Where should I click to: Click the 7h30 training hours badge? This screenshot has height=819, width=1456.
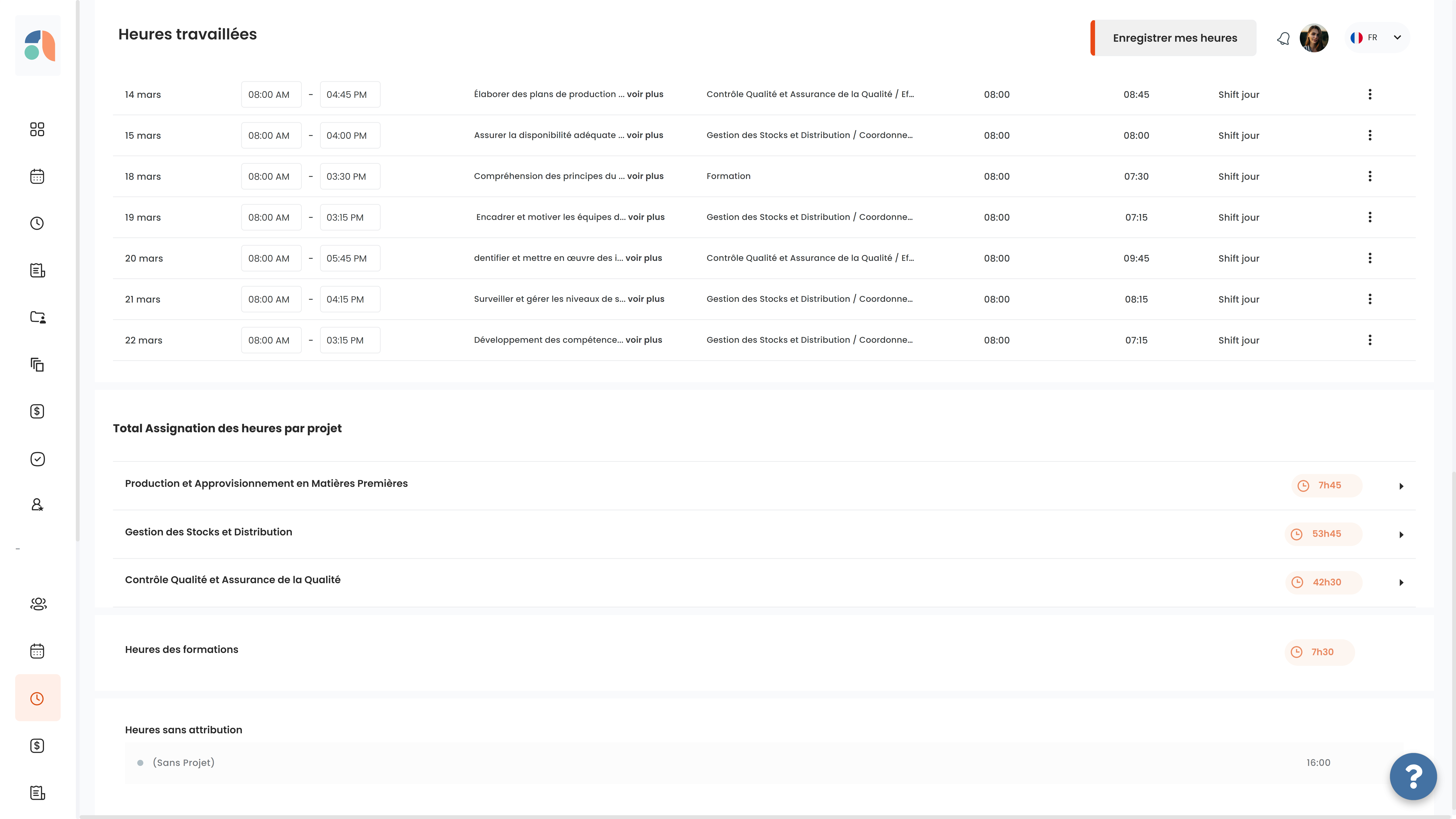pos(1319,652)
